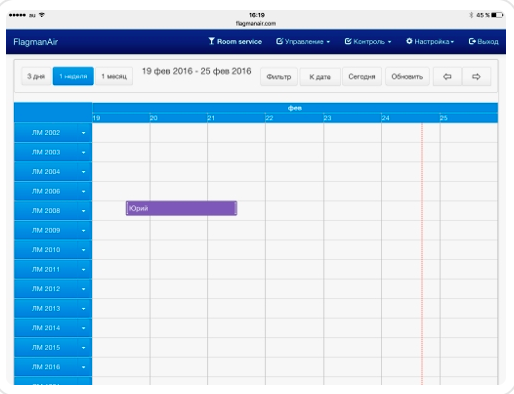Image resolution: width=514 pixels, height=394 pixels.
Task: Select the ЛМ 2004 room label
Action: 46,172
